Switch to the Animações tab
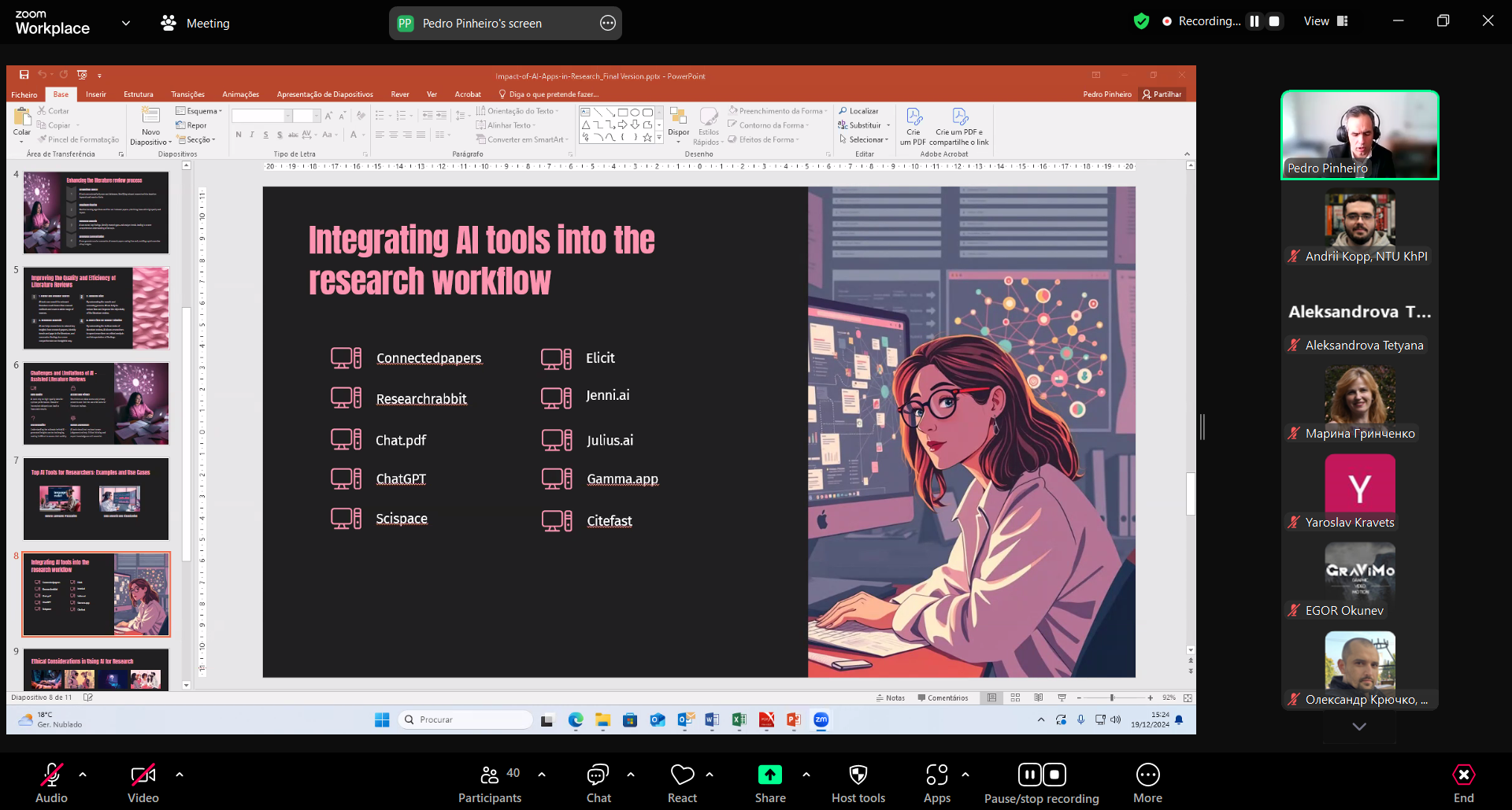Screen dimensions: 1512x810 click(x=240, y=94)
